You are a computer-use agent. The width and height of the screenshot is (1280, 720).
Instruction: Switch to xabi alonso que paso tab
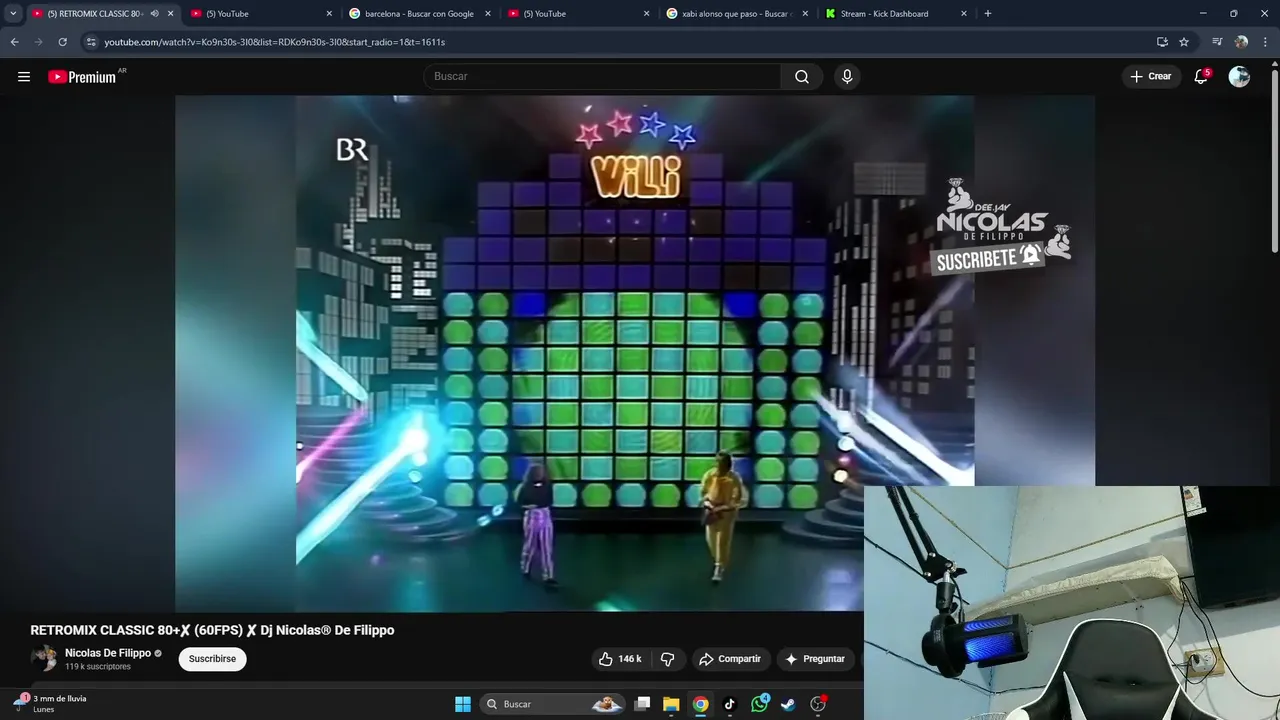point(735,14)
